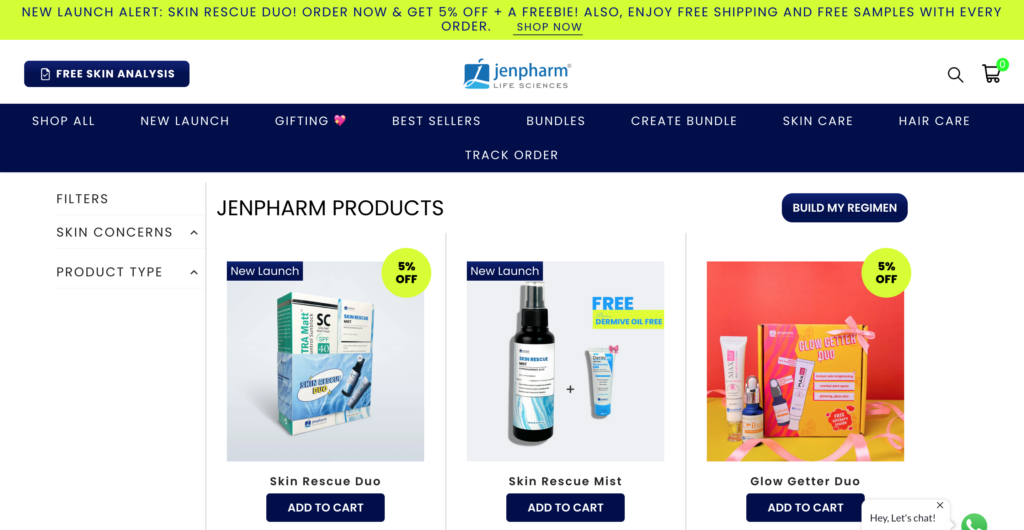Viewport: 1024px width, 530px height.
Task: Open the search magnifier icon
Action: [x=955, y=74]
